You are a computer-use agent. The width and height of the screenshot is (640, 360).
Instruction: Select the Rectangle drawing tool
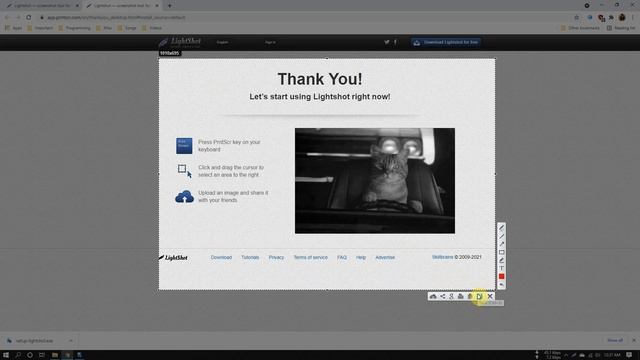tap(501, 252)
